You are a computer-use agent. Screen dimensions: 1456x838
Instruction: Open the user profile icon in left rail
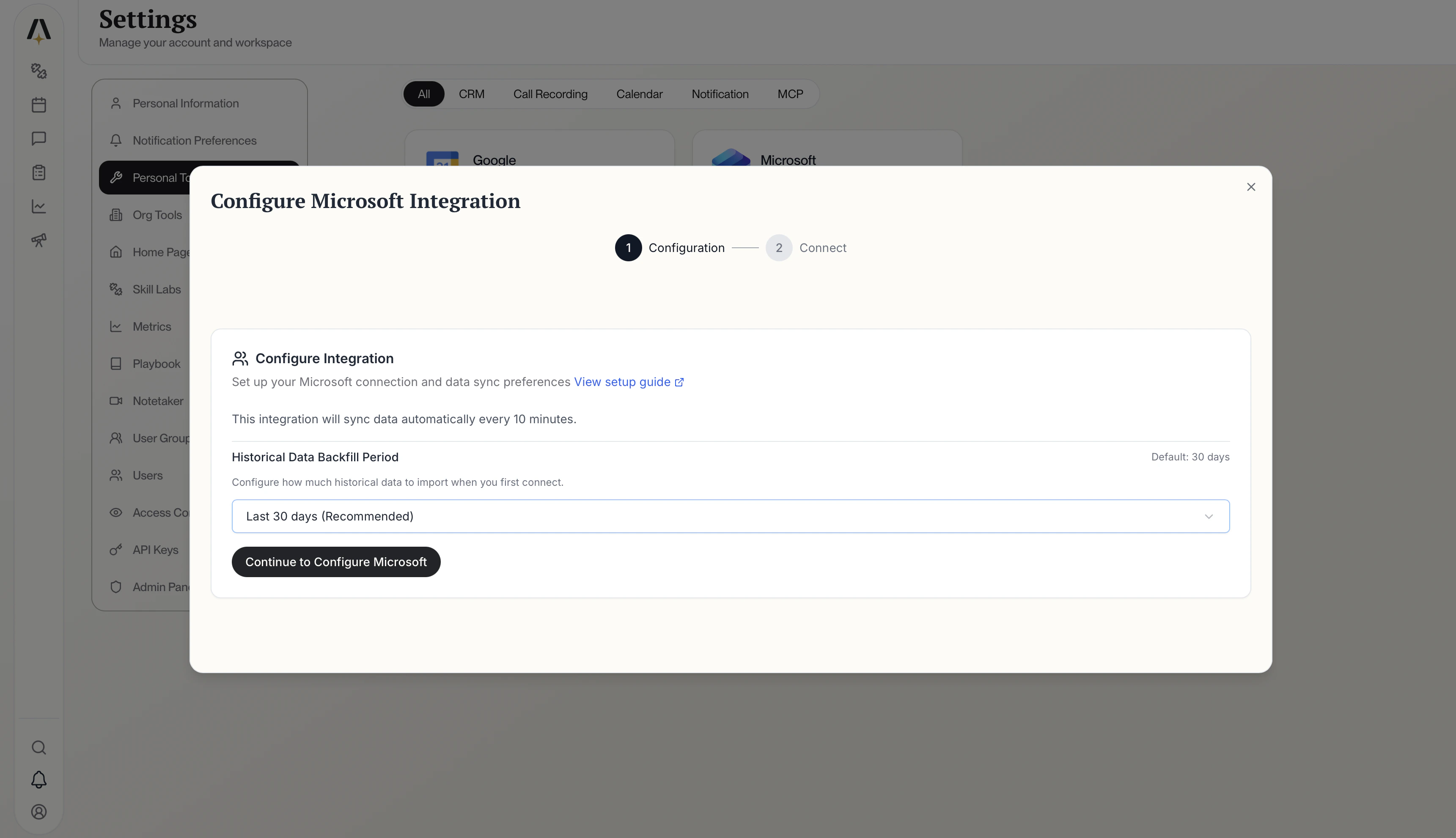coord(38,812)
